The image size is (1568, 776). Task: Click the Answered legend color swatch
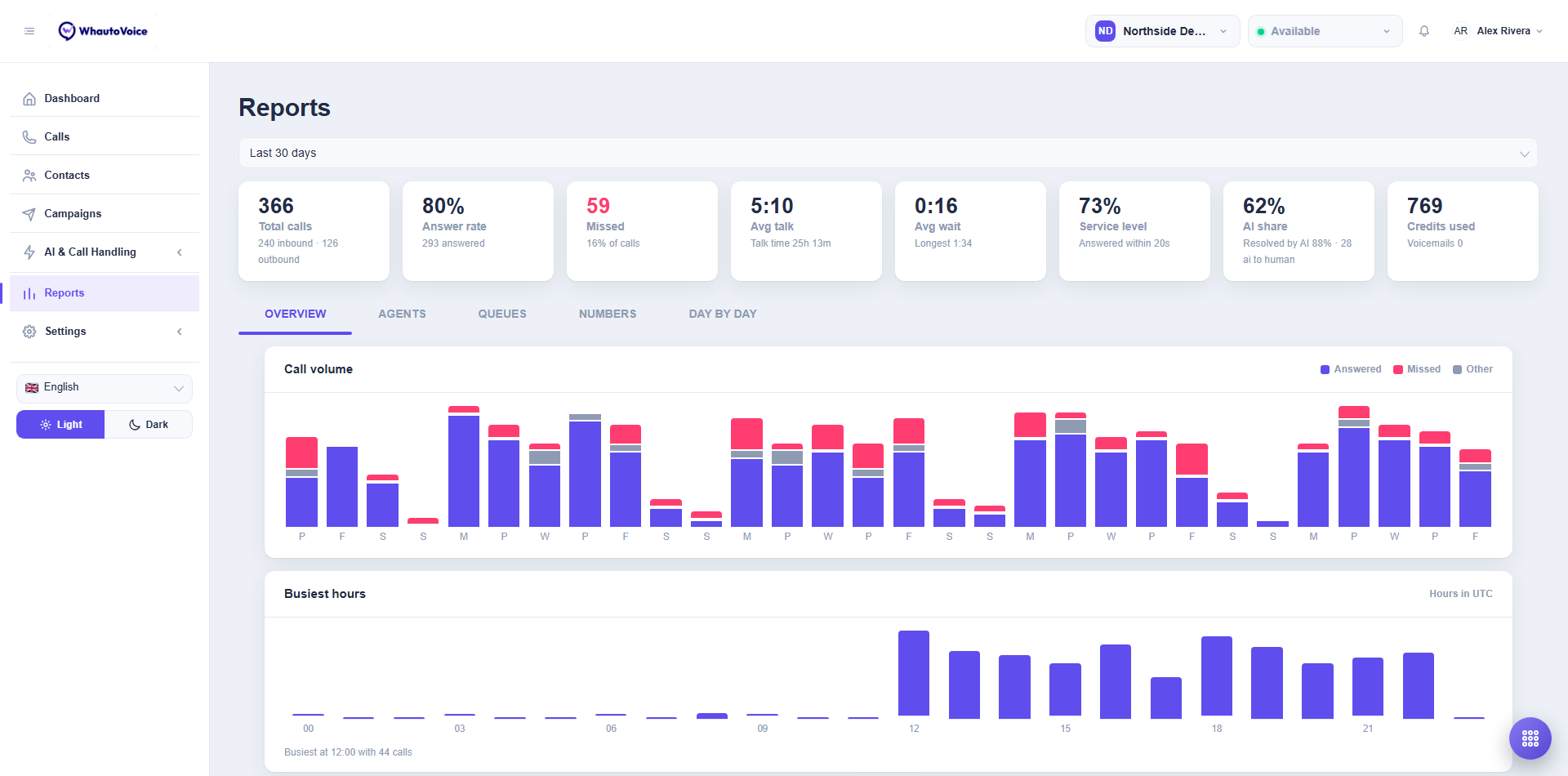pyautogui.click(x=1325, y=369)
